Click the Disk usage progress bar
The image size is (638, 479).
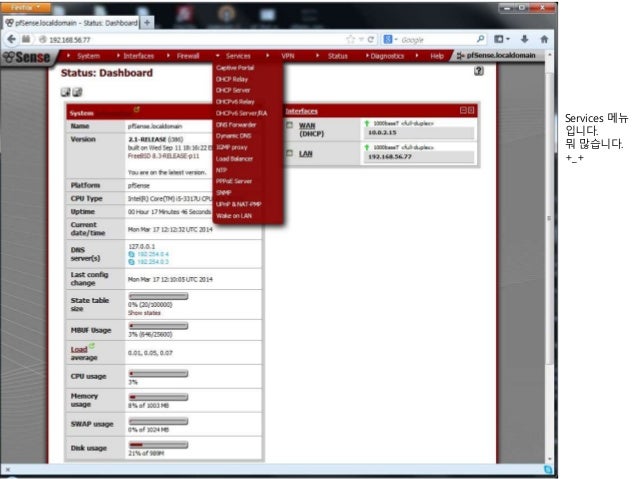158,445
